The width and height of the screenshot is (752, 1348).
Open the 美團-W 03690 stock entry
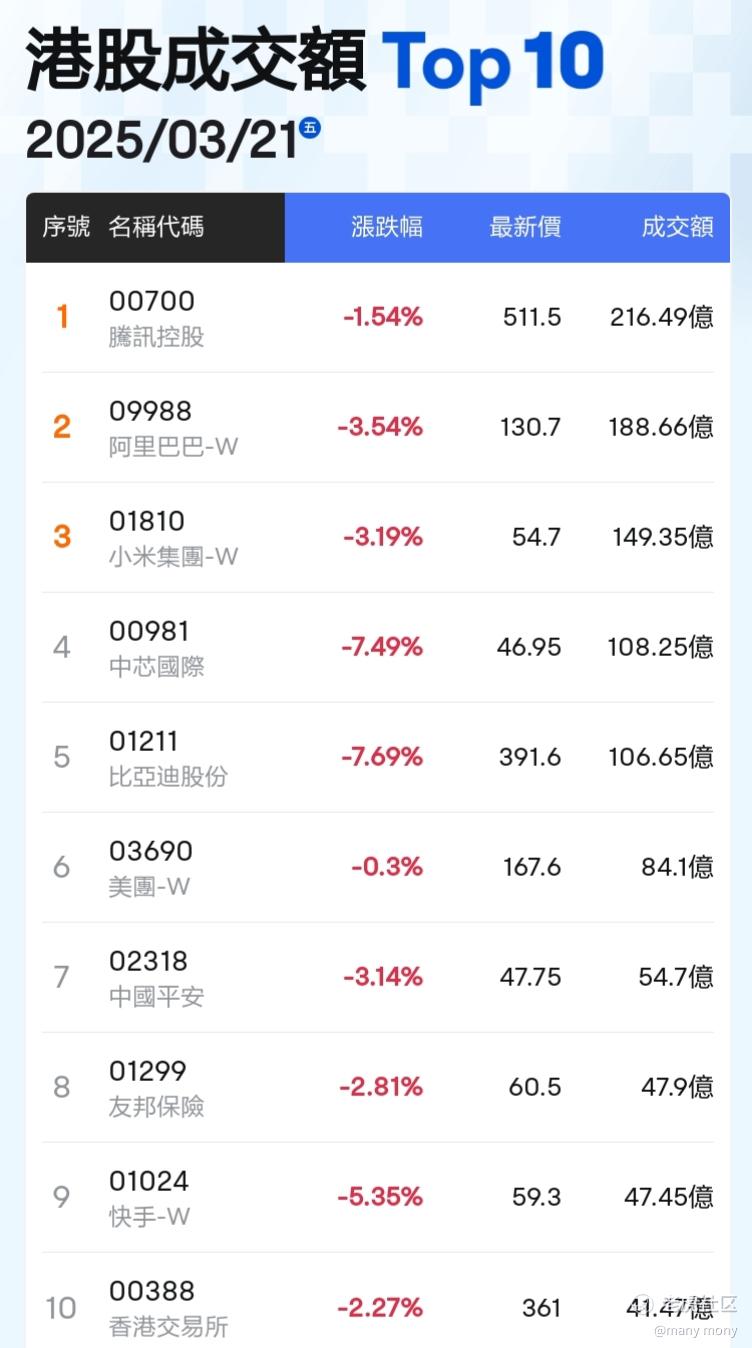point(378,868)
